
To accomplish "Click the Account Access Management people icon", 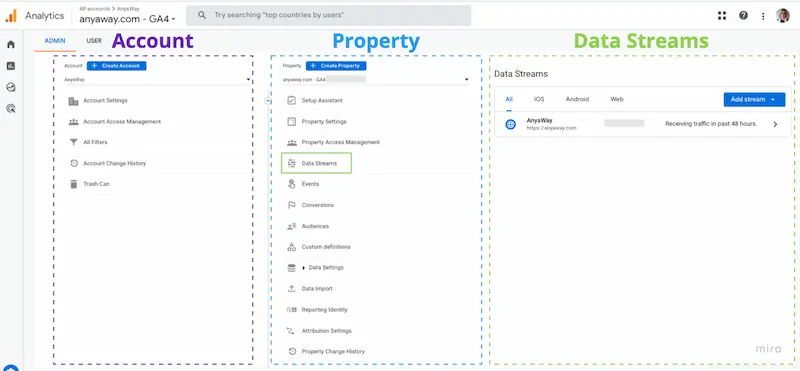I will tap(73, 122).
